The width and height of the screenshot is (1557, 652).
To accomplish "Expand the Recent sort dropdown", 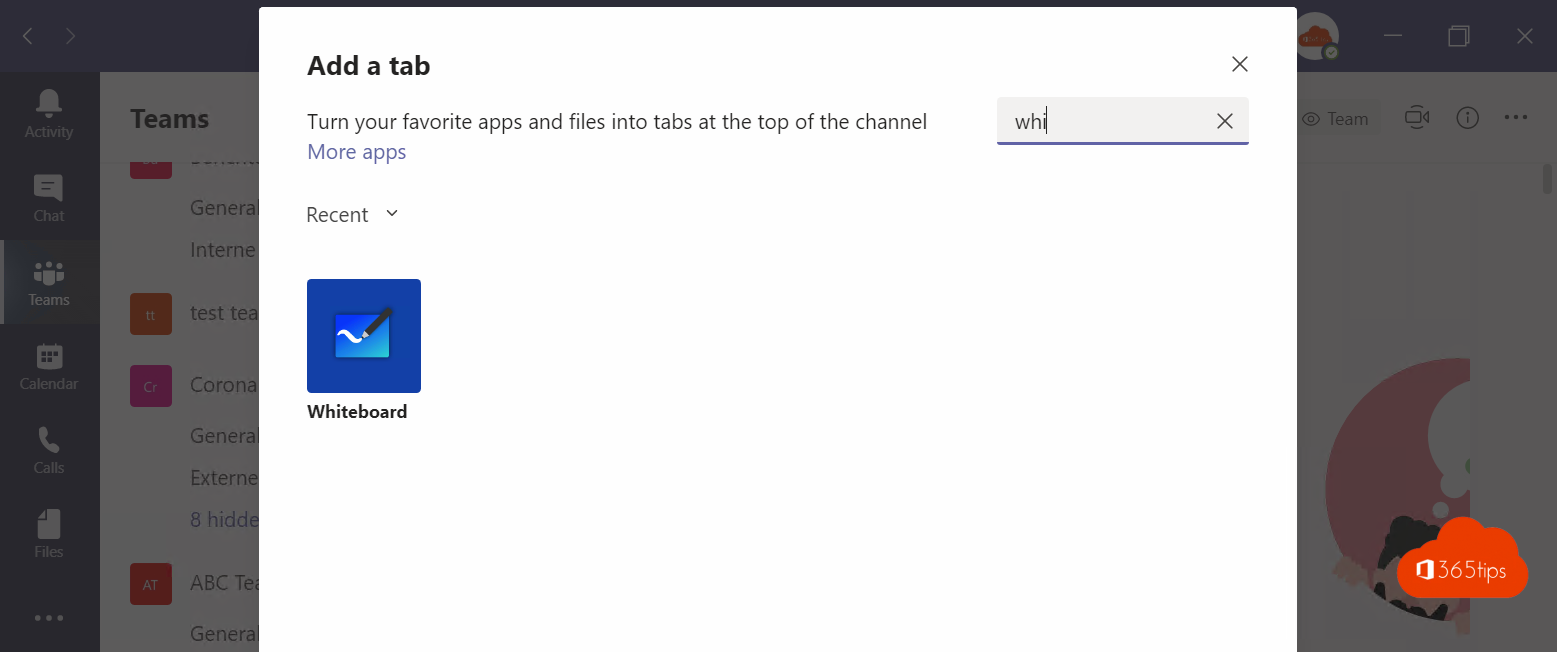I will [x=352, y=214].
